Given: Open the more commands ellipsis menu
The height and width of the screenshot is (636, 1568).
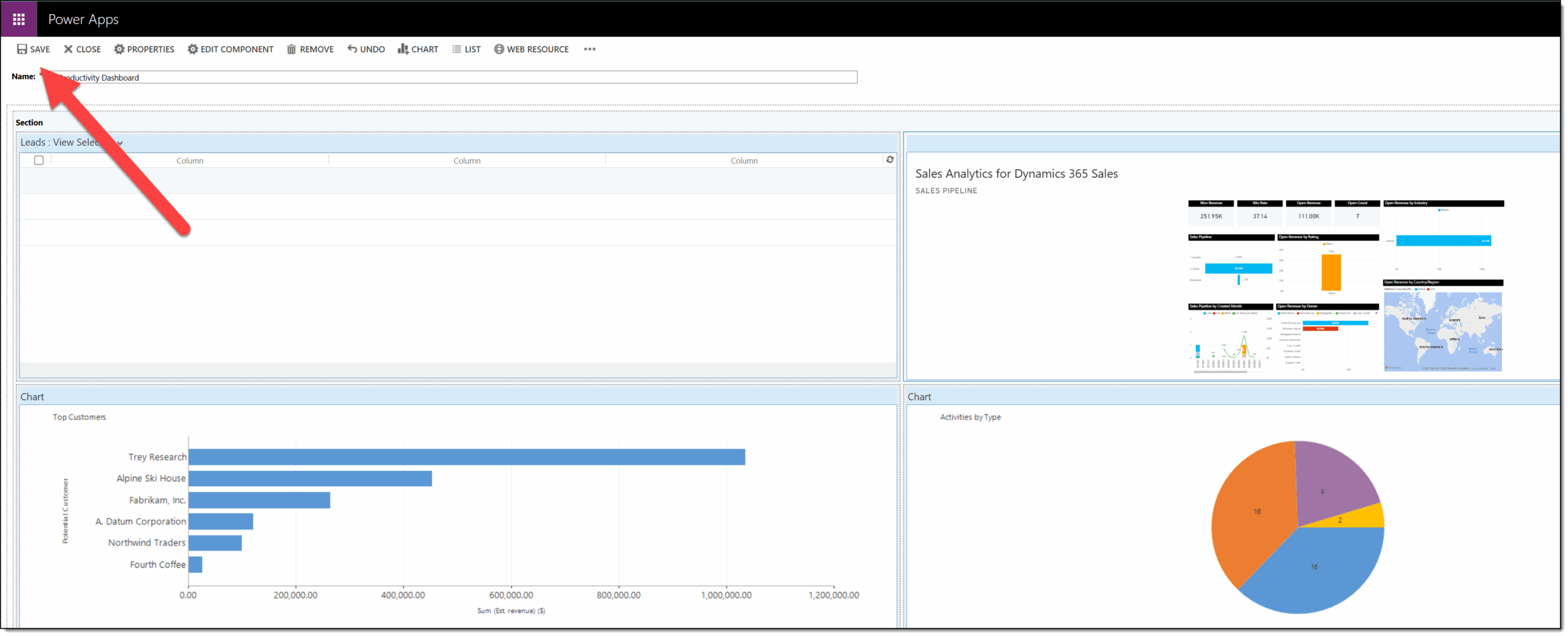Looking at the screenshot, I should (589, 49).
